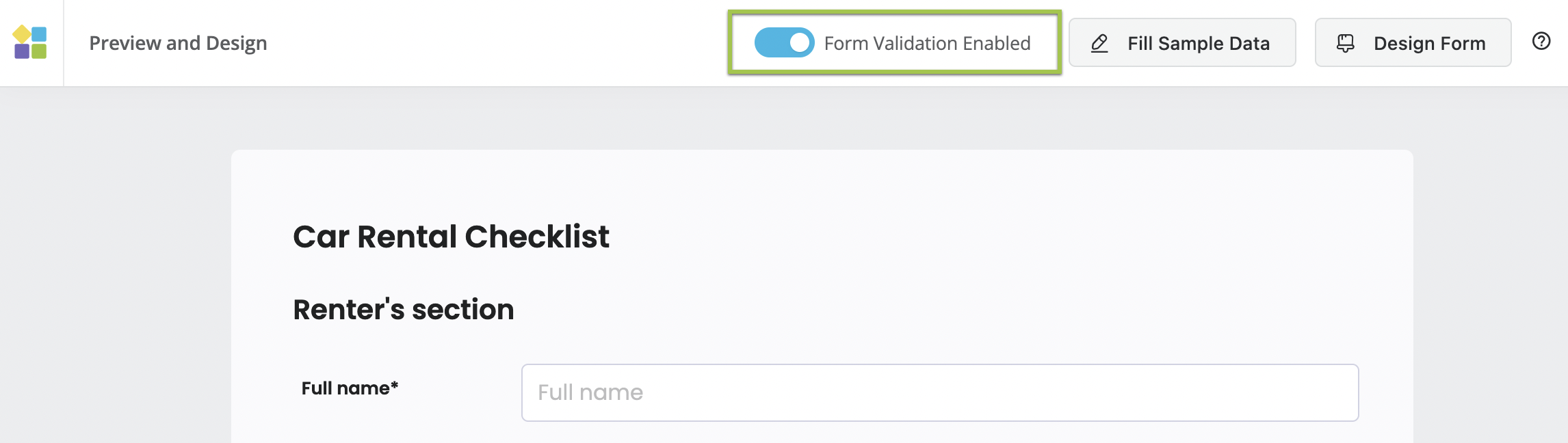Click the right end of Full name field
Screen dimensions: 1568x443
[1341, 392]
